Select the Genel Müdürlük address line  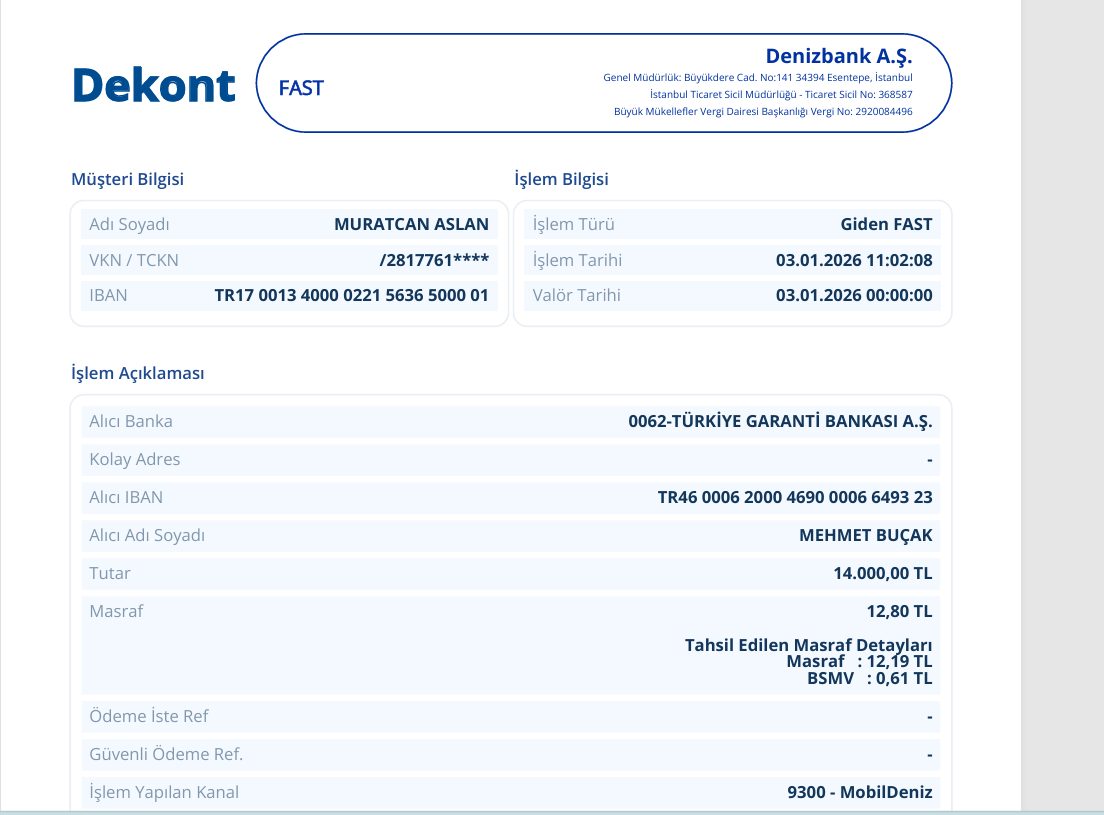[758, 77]
